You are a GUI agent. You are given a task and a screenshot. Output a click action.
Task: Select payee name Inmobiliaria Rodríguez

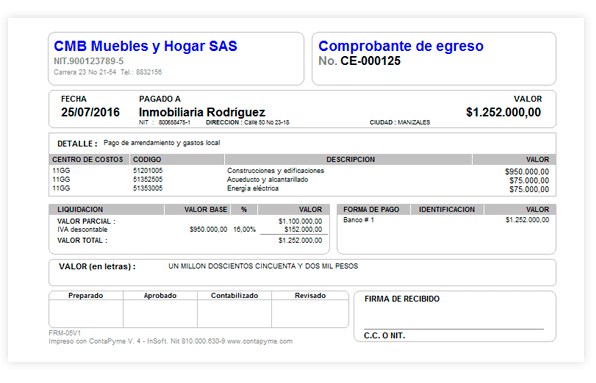click(202, 112)
